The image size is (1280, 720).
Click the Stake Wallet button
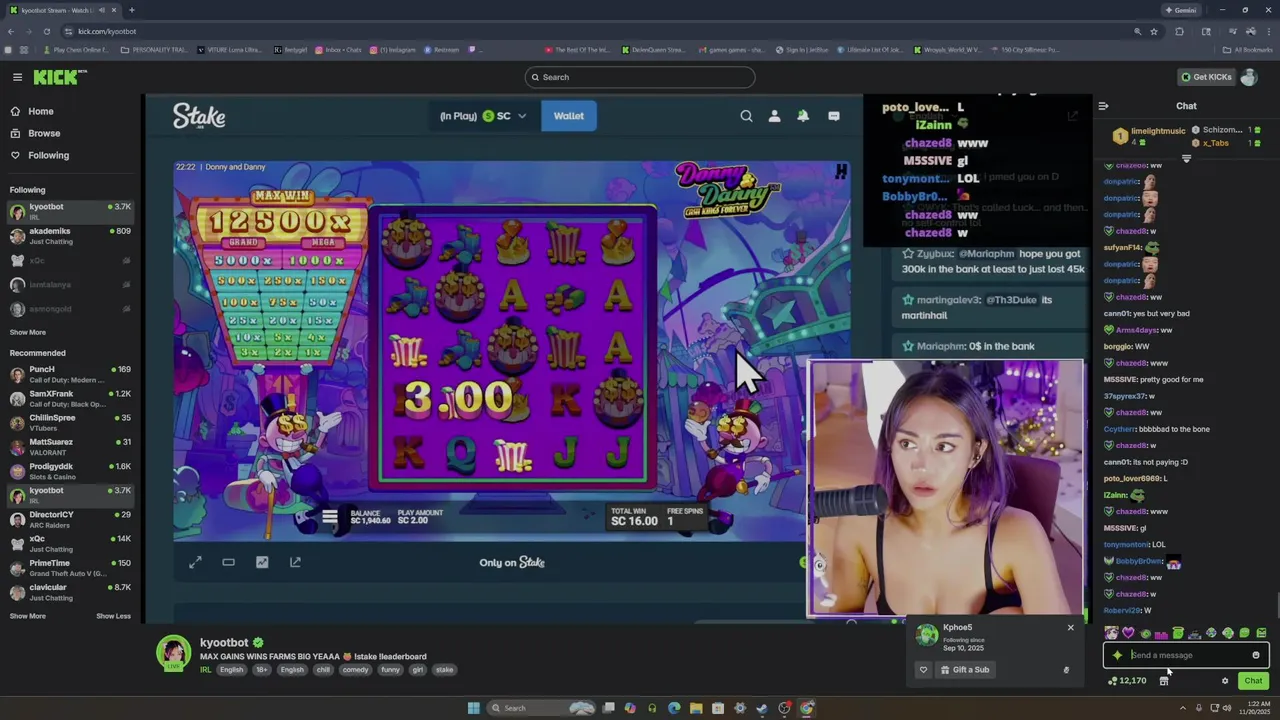pos(568,116)
